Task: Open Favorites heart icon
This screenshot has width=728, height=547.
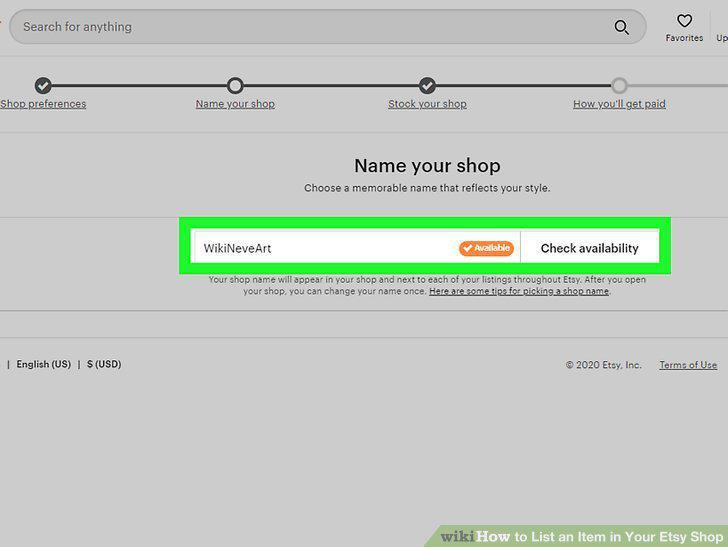Action: [x=684, y=20]
